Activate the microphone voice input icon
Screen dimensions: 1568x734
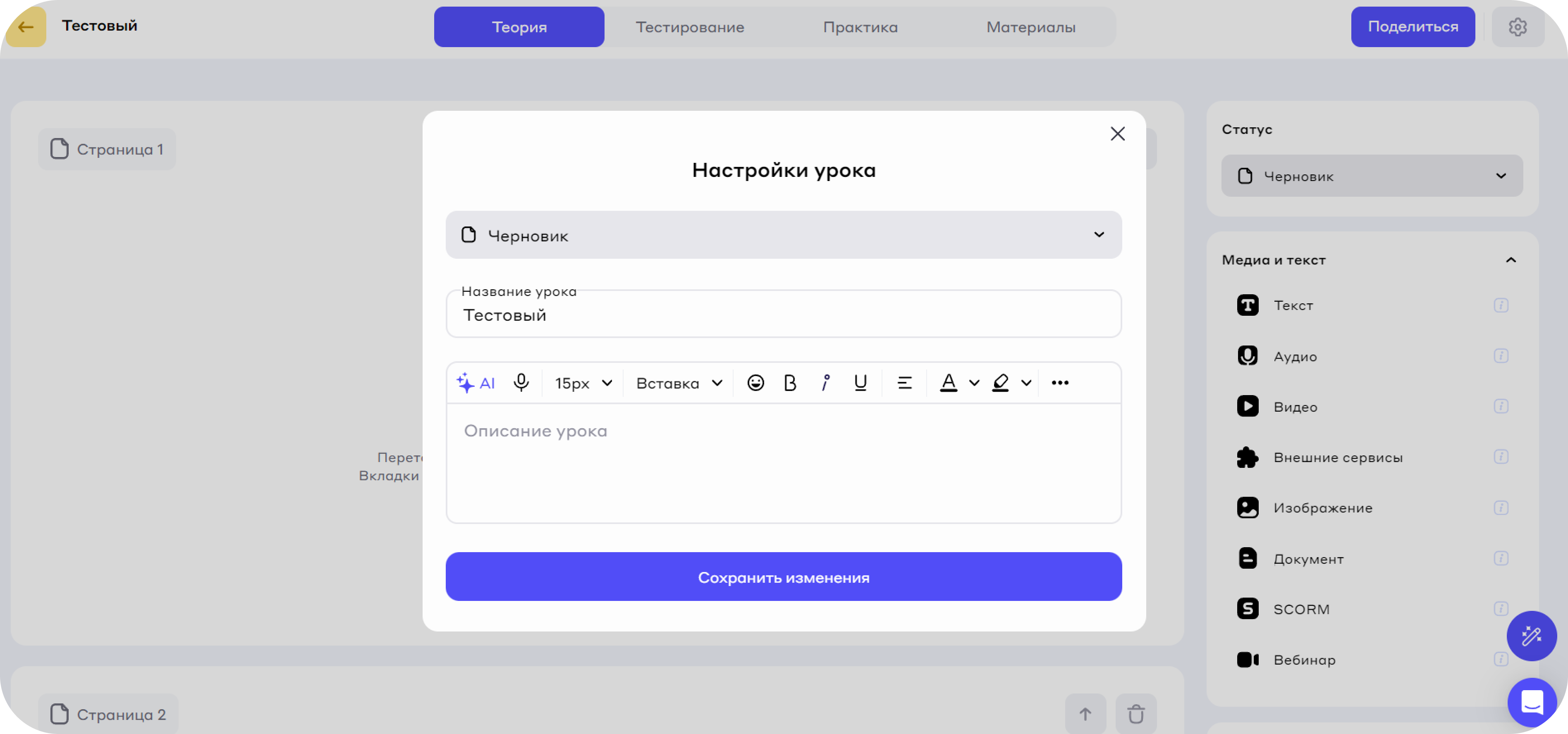521,382
